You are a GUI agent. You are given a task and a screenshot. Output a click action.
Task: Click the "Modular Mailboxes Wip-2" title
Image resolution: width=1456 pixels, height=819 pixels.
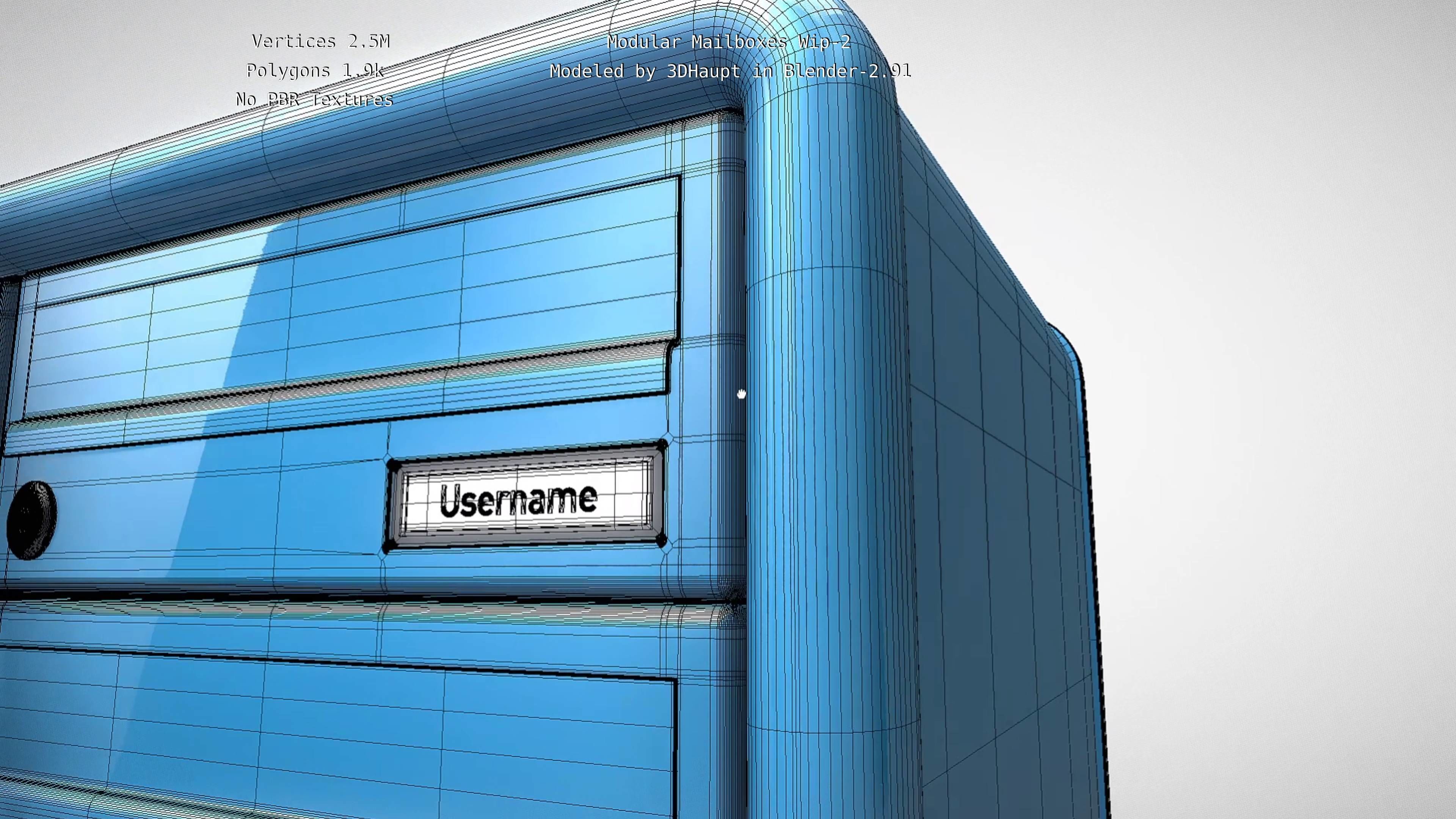pyautogui.click(x=729, y=42)
